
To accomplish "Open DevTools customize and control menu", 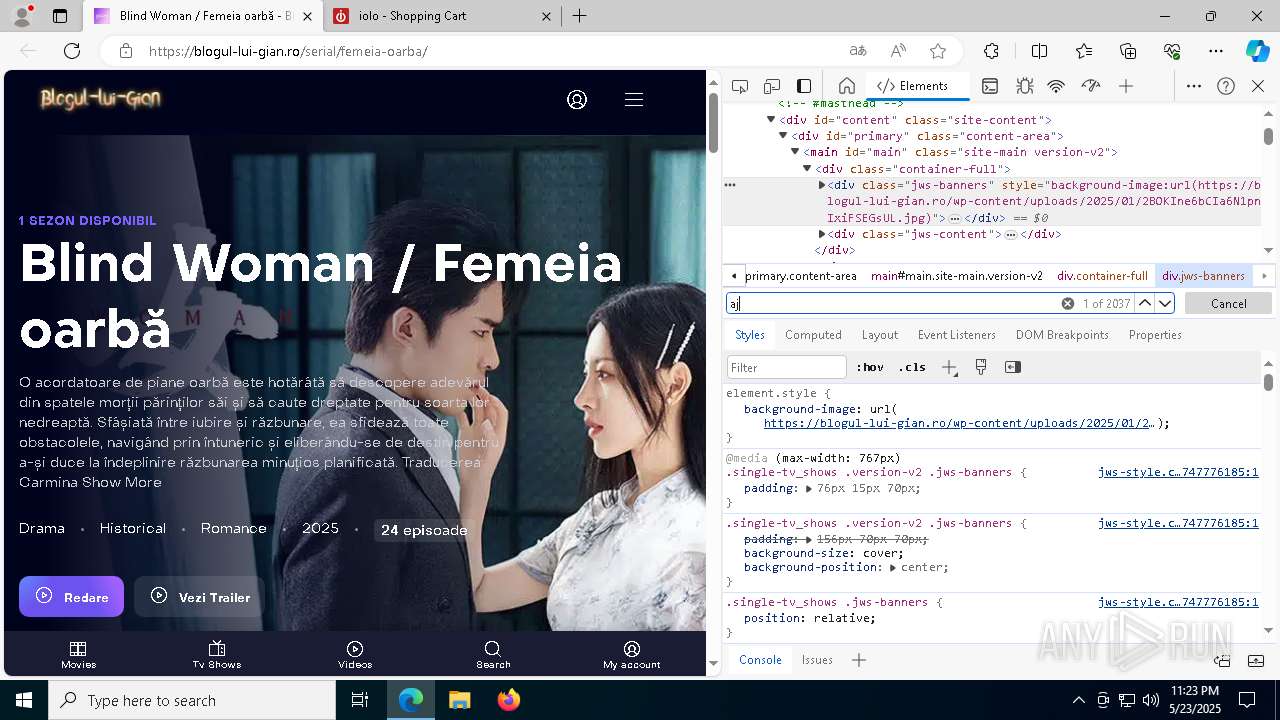I will pos(1194,86).
